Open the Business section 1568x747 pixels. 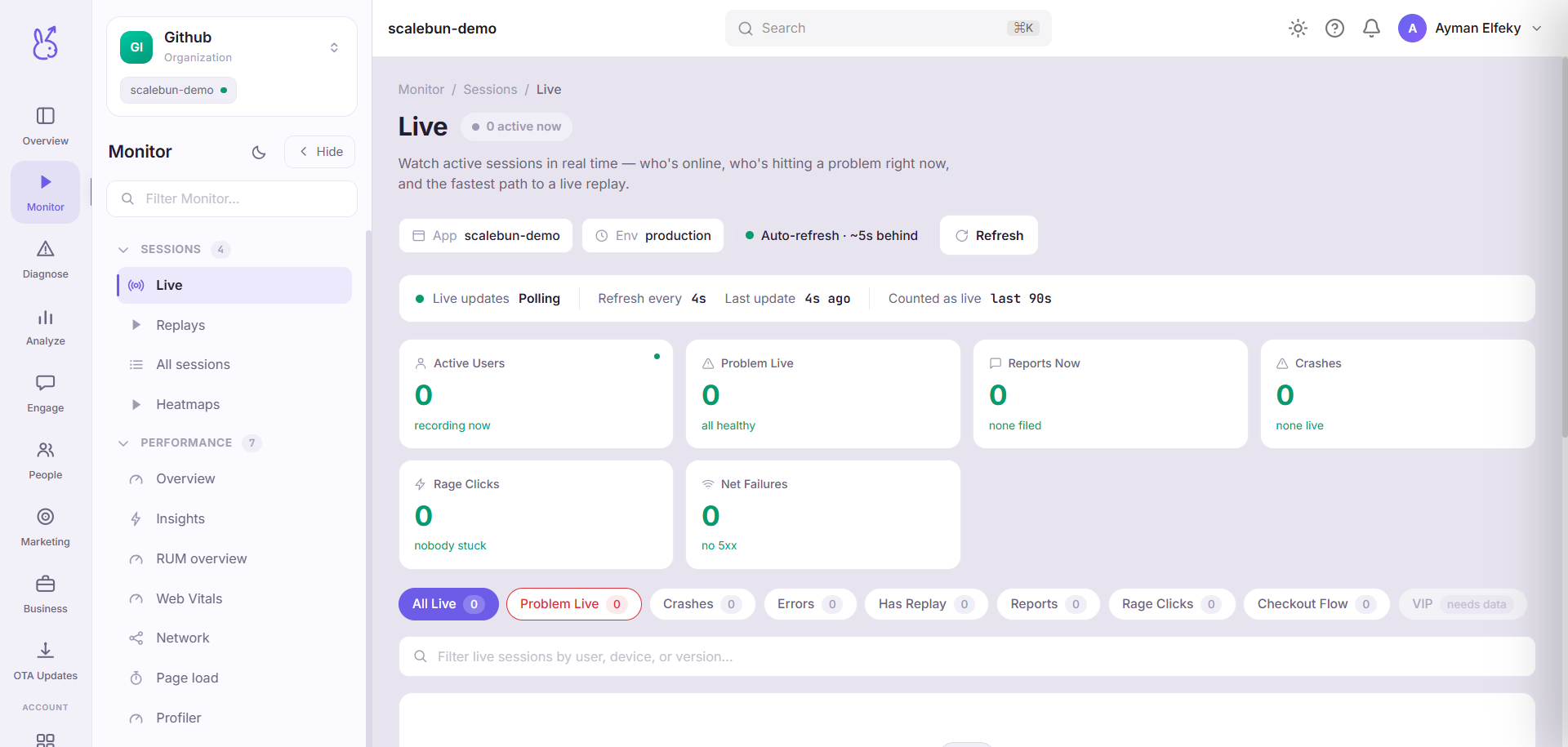tap(46, 594)
